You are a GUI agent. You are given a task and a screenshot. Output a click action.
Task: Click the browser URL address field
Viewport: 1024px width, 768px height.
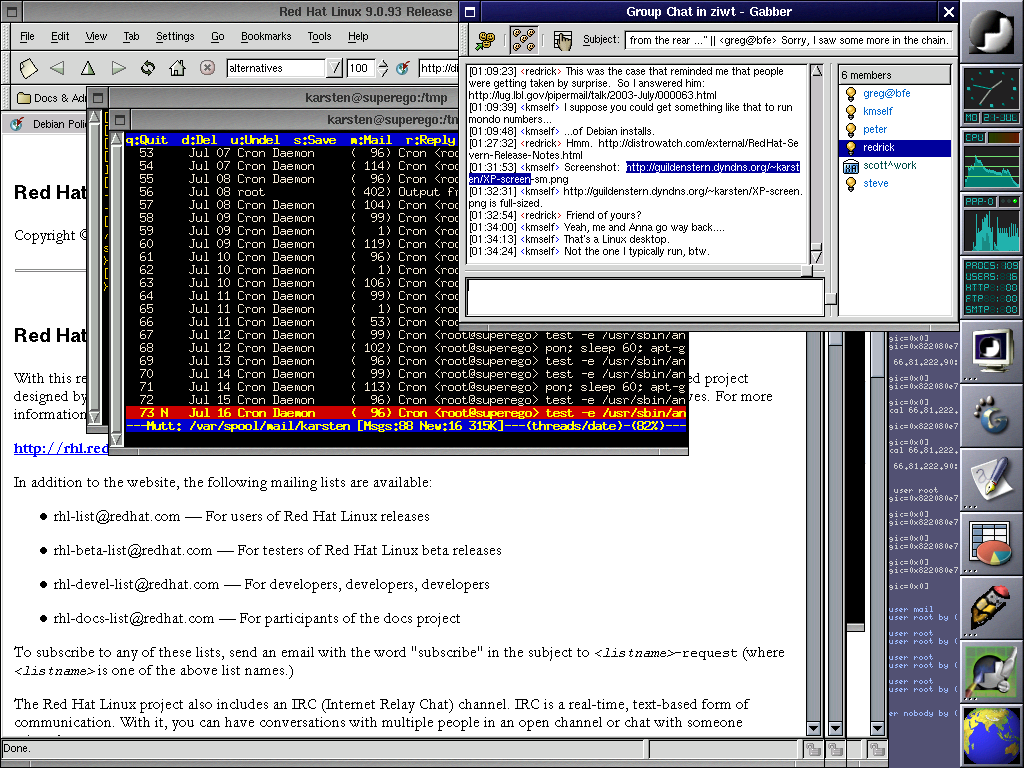coord(438,68)
